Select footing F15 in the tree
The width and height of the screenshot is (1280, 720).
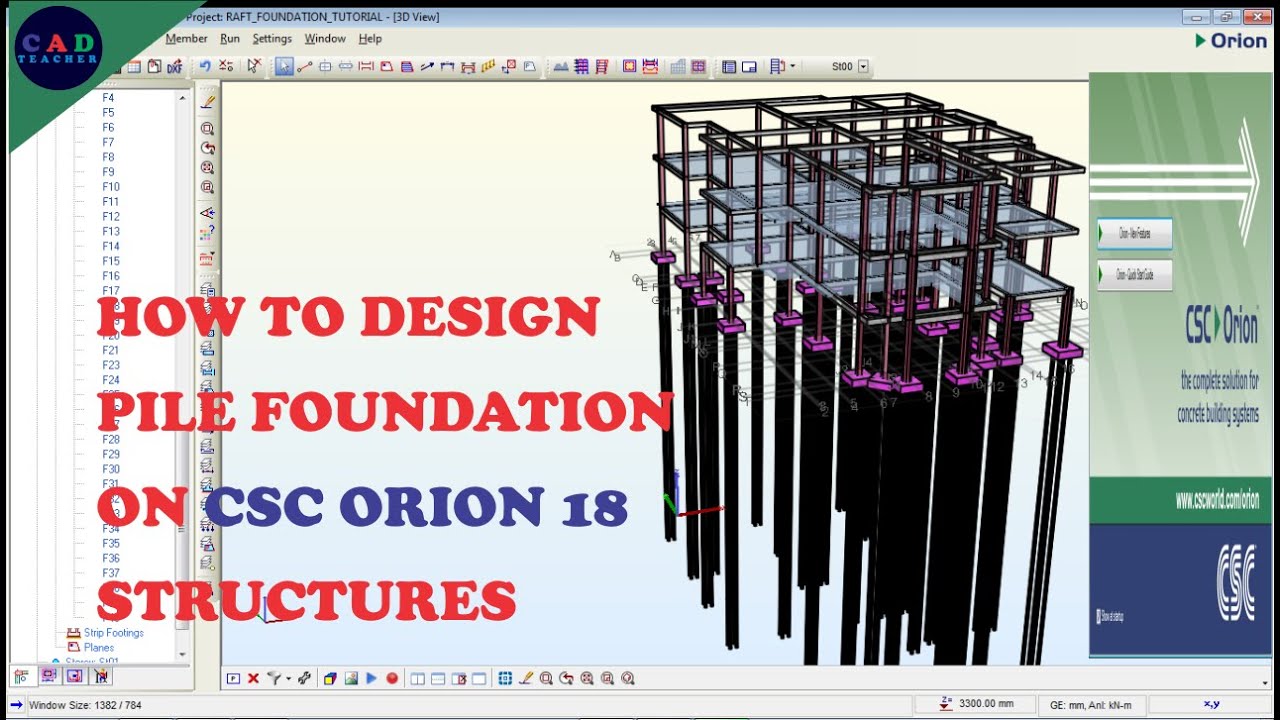coord(110,261)
